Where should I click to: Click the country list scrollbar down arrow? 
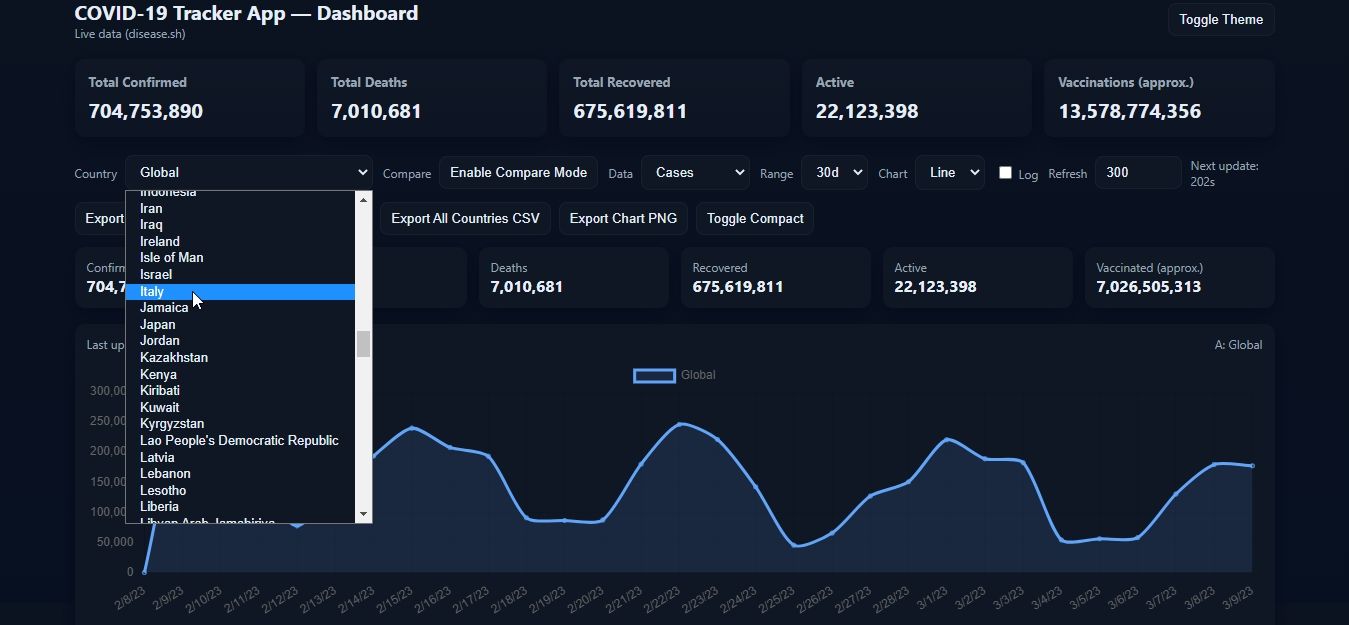tap(364, 514)
